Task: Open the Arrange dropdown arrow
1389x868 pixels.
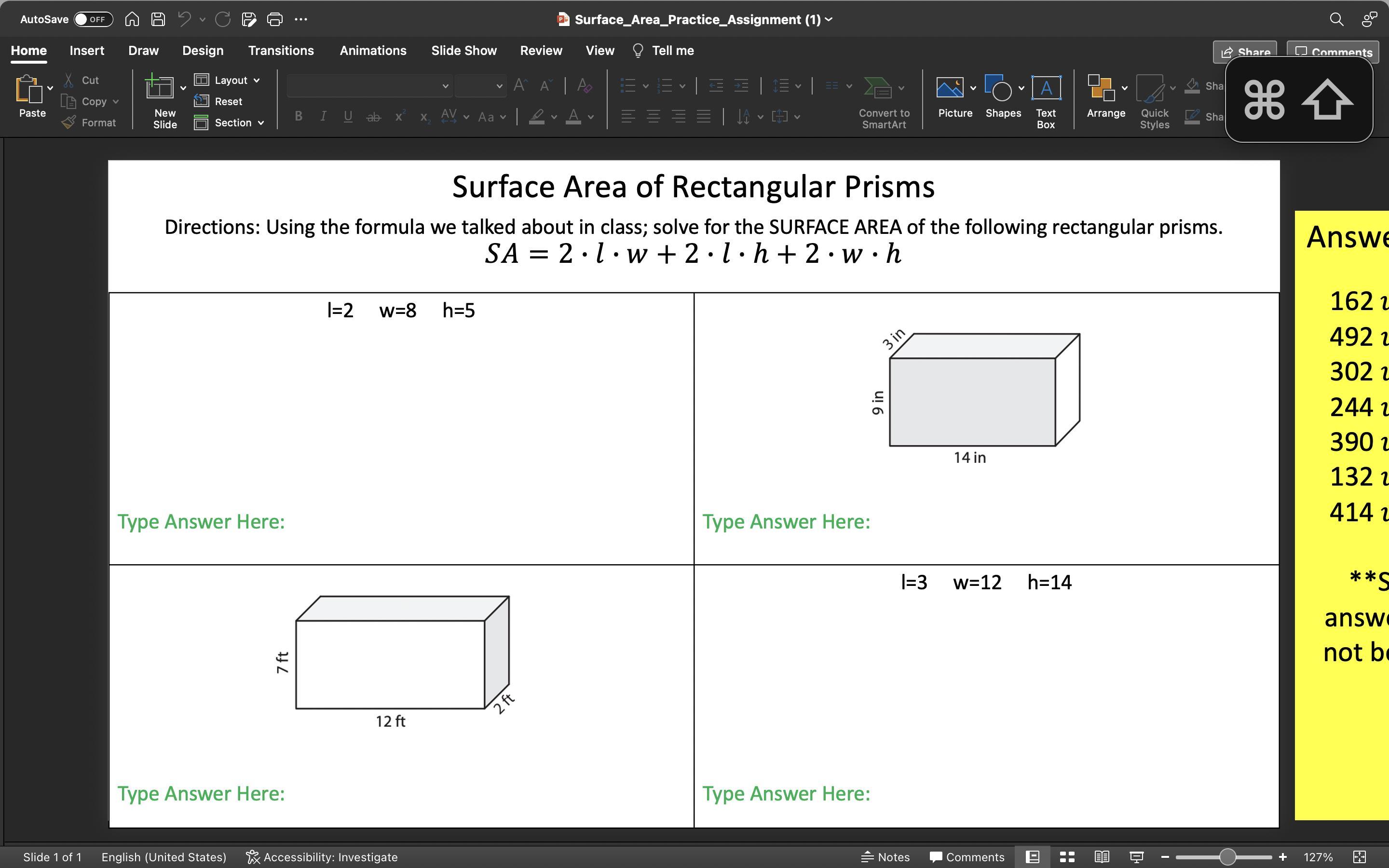Action: tap(1124, 88)
